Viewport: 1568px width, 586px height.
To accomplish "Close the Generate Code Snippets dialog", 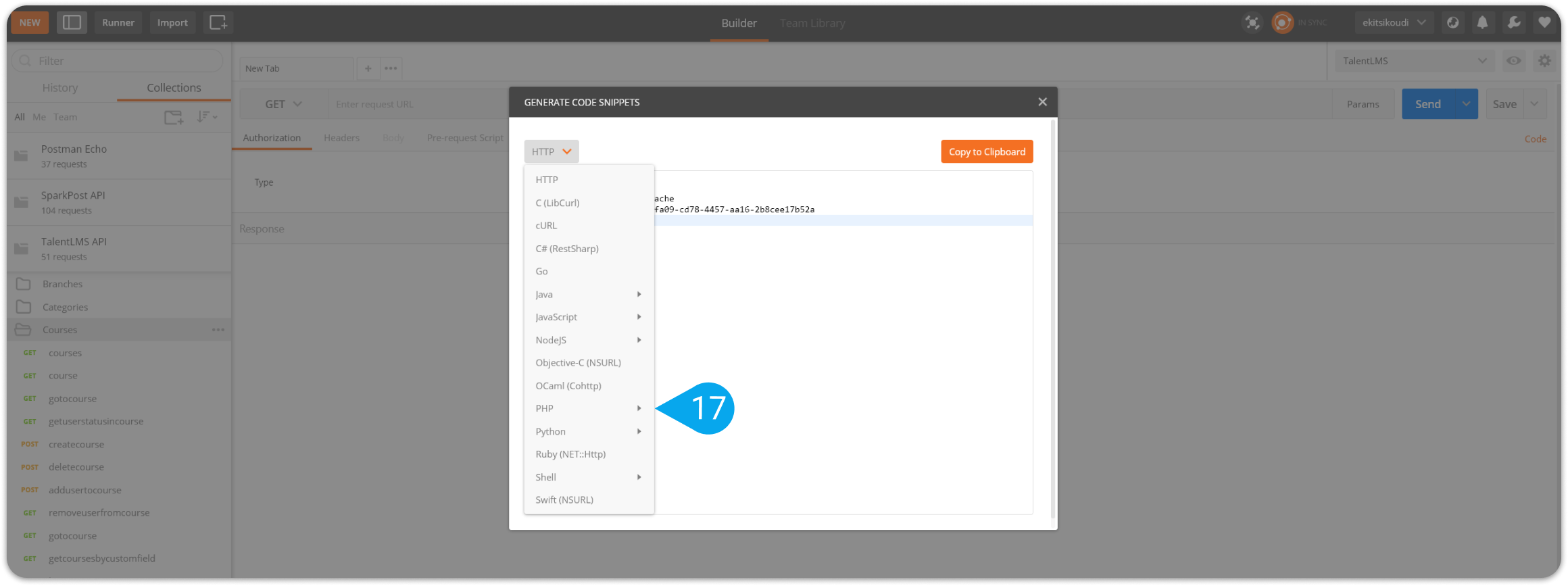I will pos(1042,101).
